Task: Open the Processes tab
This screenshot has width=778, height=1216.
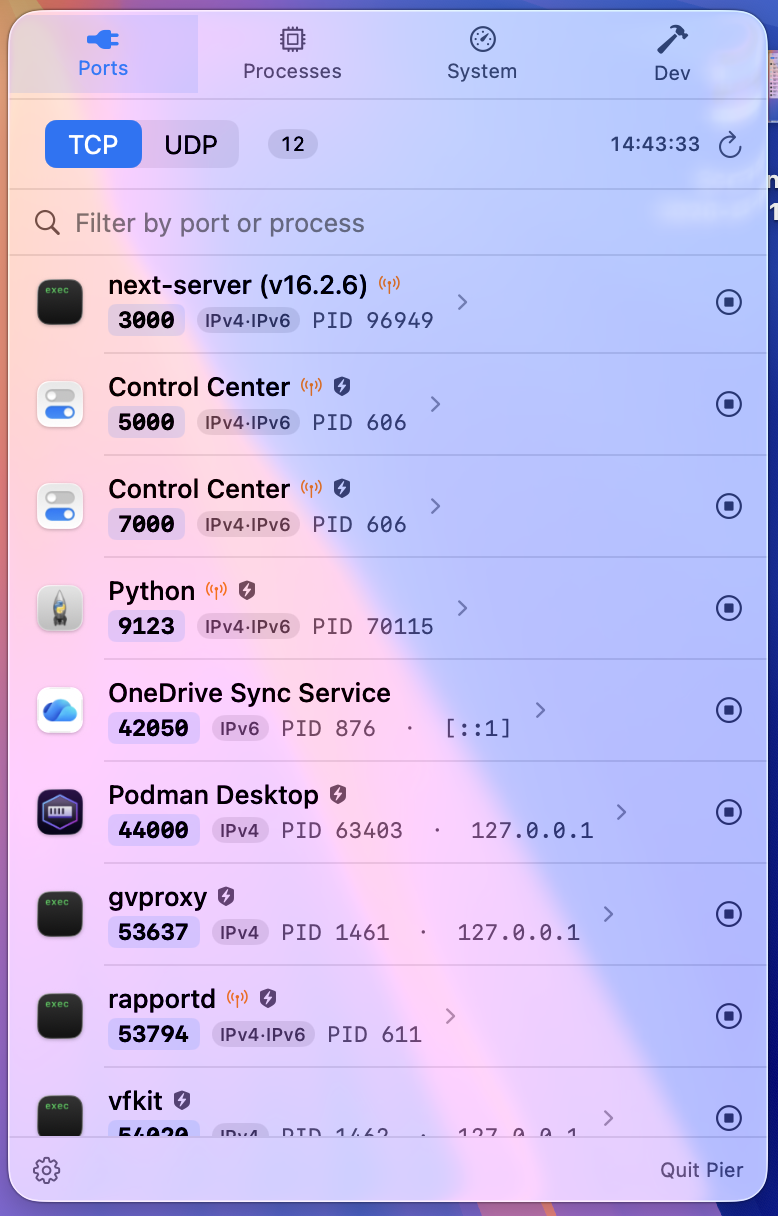Action: (292, 54)
